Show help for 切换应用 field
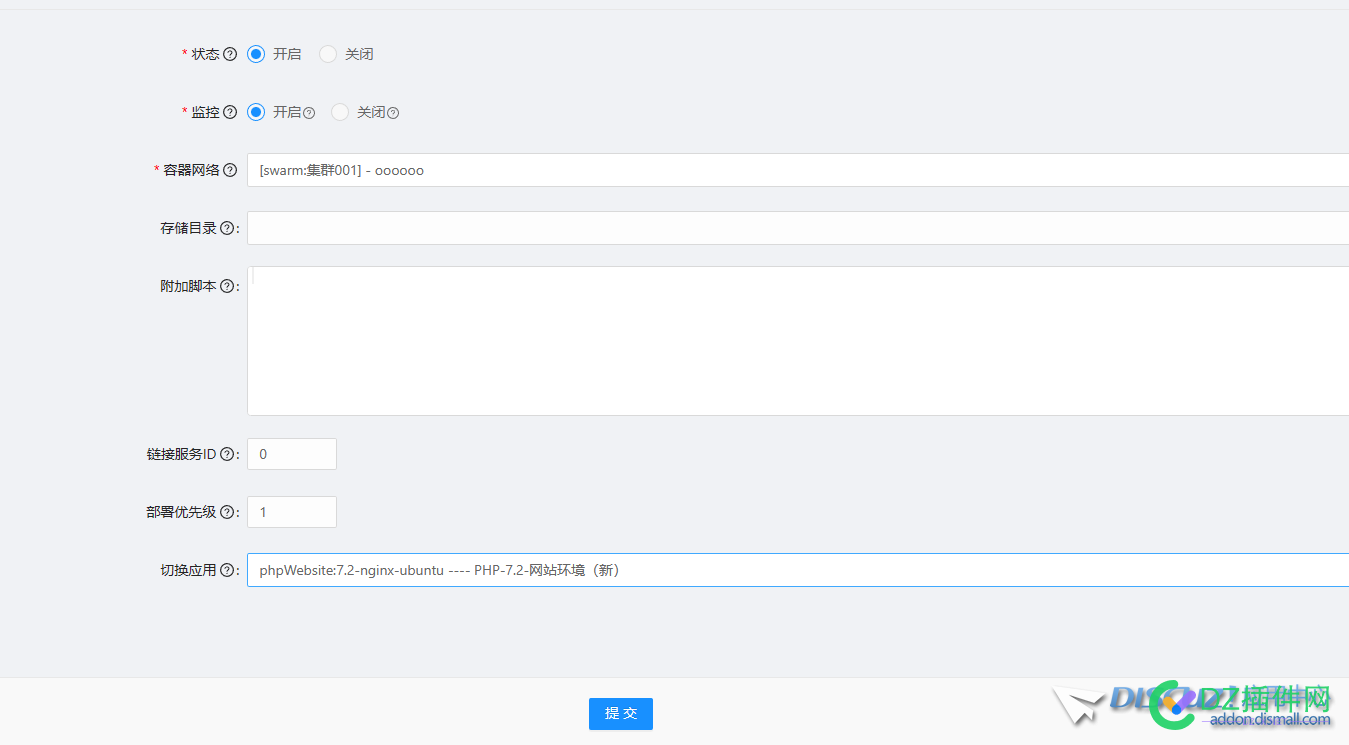 pyautogui.click(x=227, y=570)
